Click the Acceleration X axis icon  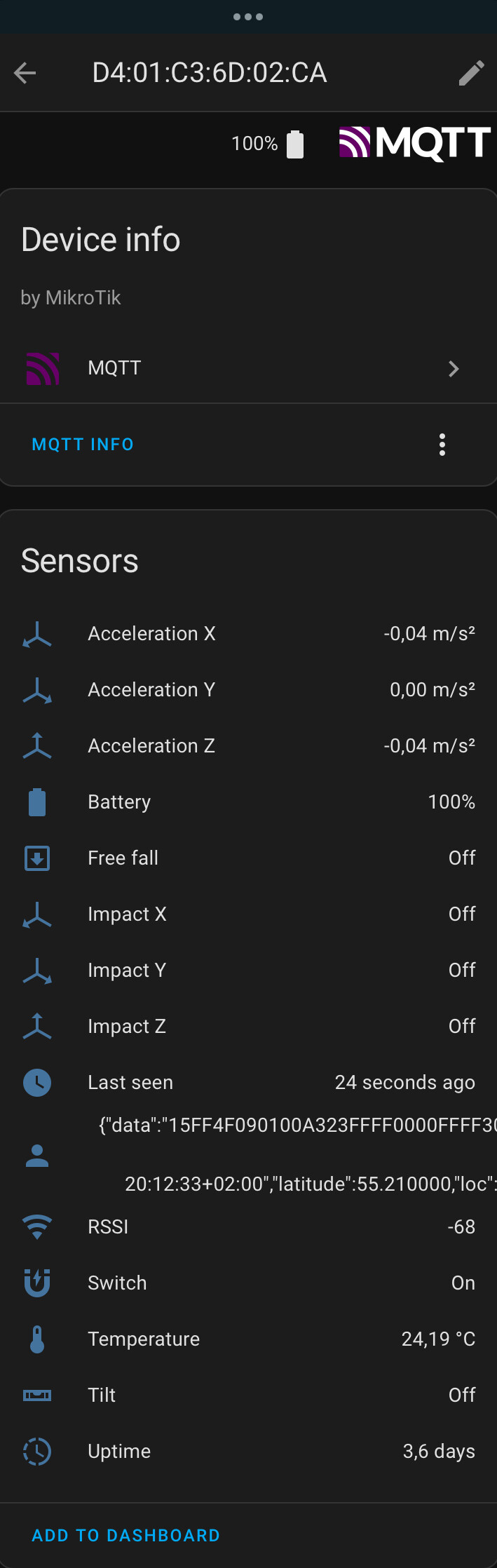tap(37, 634)
